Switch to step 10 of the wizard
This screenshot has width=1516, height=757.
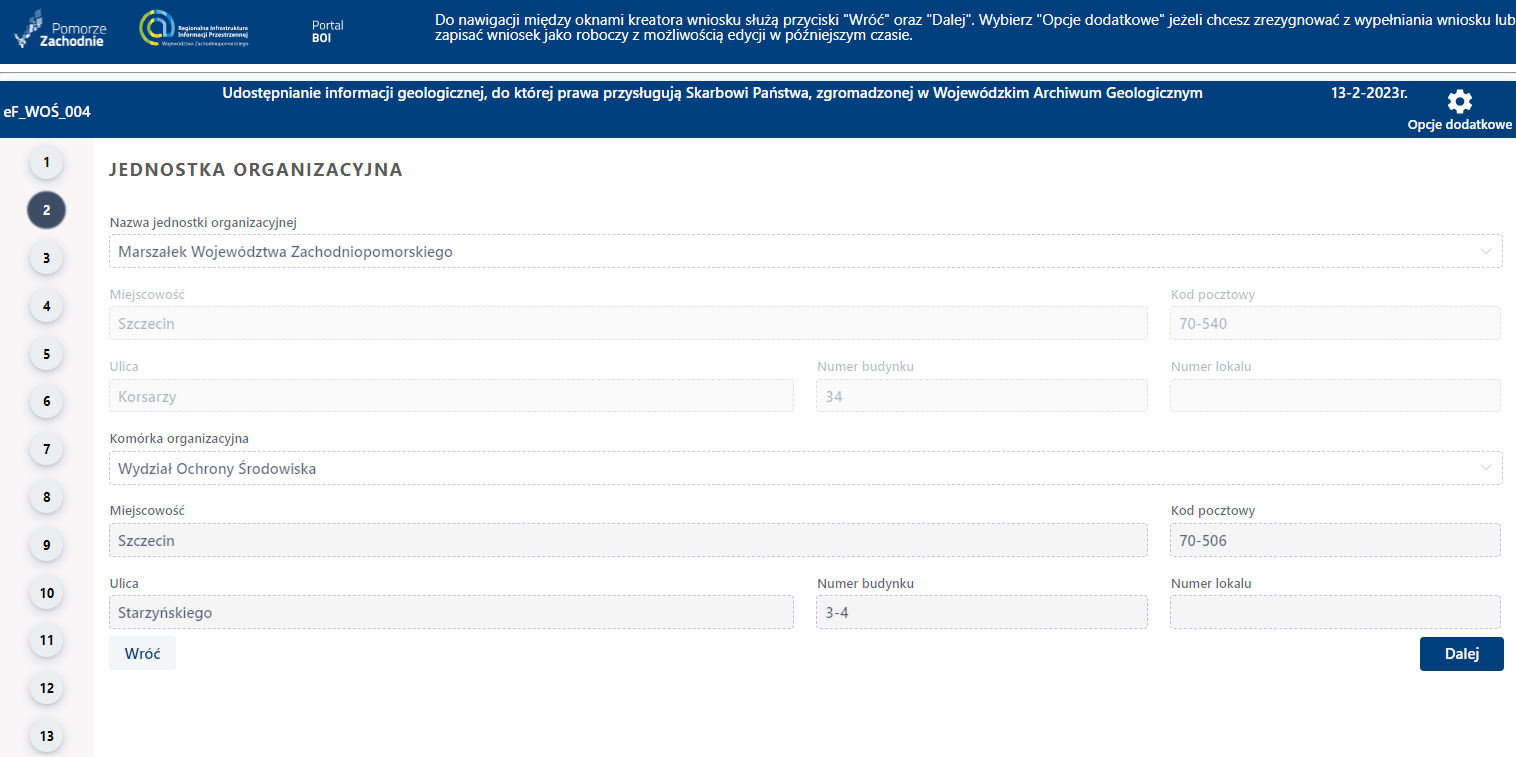pyautogui.click(x=47, y=593)
